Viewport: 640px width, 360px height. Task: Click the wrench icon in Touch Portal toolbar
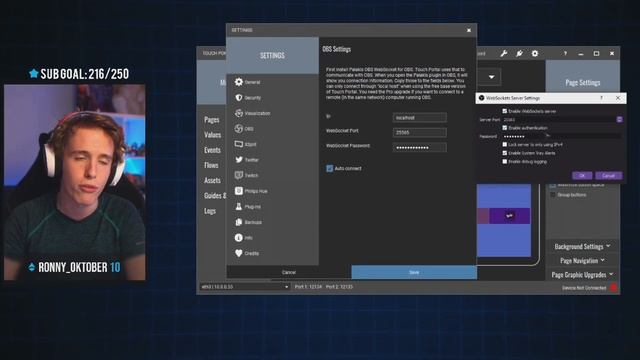pyautogui.click(x=504, y=53)
